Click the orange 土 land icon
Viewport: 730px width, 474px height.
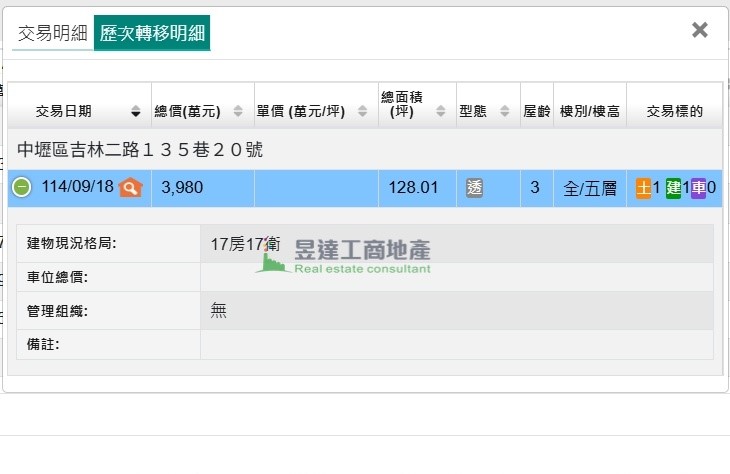pyautogui.click(x=643, y=187)
